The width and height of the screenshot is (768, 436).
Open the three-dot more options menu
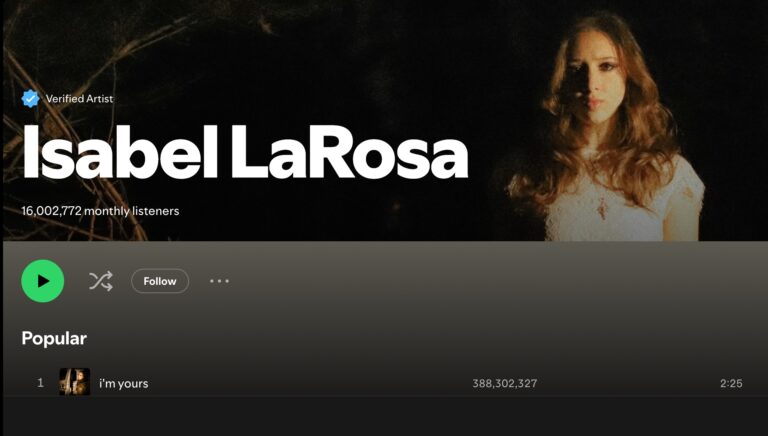click(219, 281)
